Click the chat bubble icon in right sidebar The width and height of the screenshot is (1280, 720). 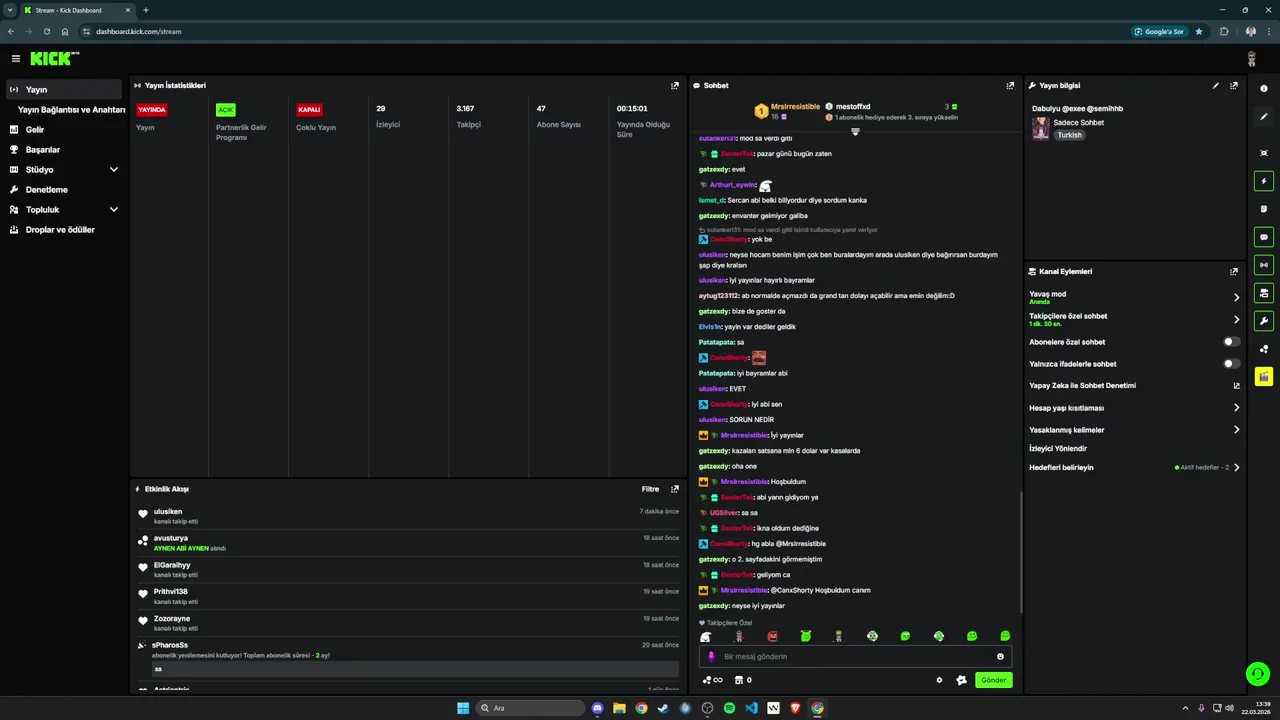tap(1264, 238)
